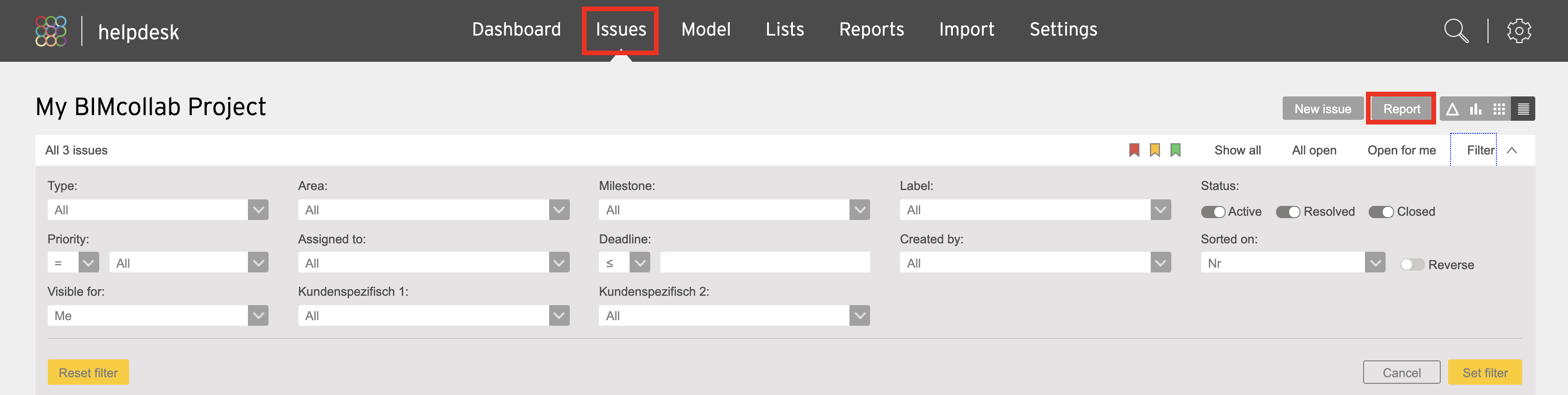
Task: Enable the Reverse sort switch
Action: click(x=1412, y=264)
